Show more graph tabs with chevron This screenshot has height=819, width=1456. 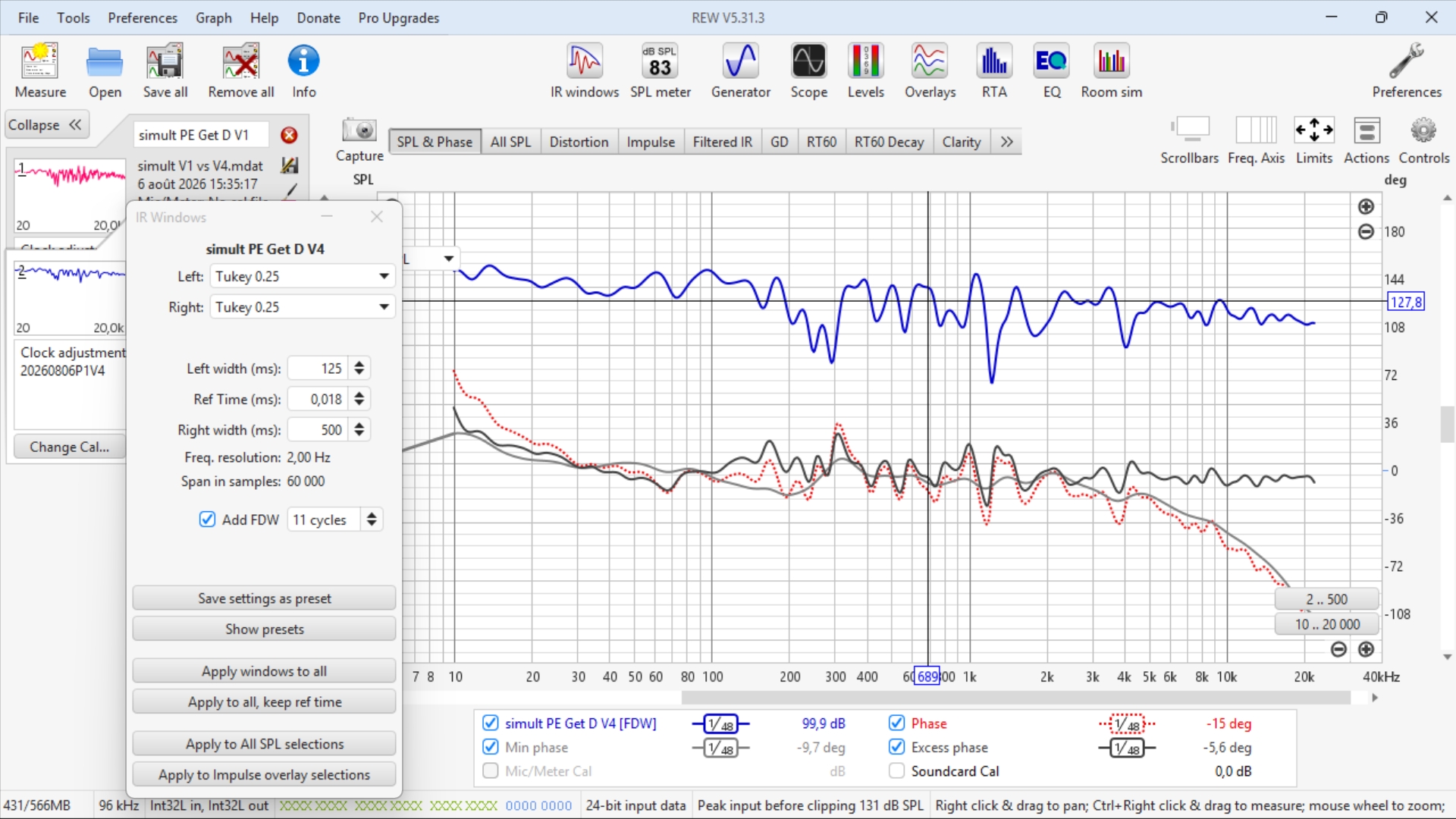coord(1006,142)
